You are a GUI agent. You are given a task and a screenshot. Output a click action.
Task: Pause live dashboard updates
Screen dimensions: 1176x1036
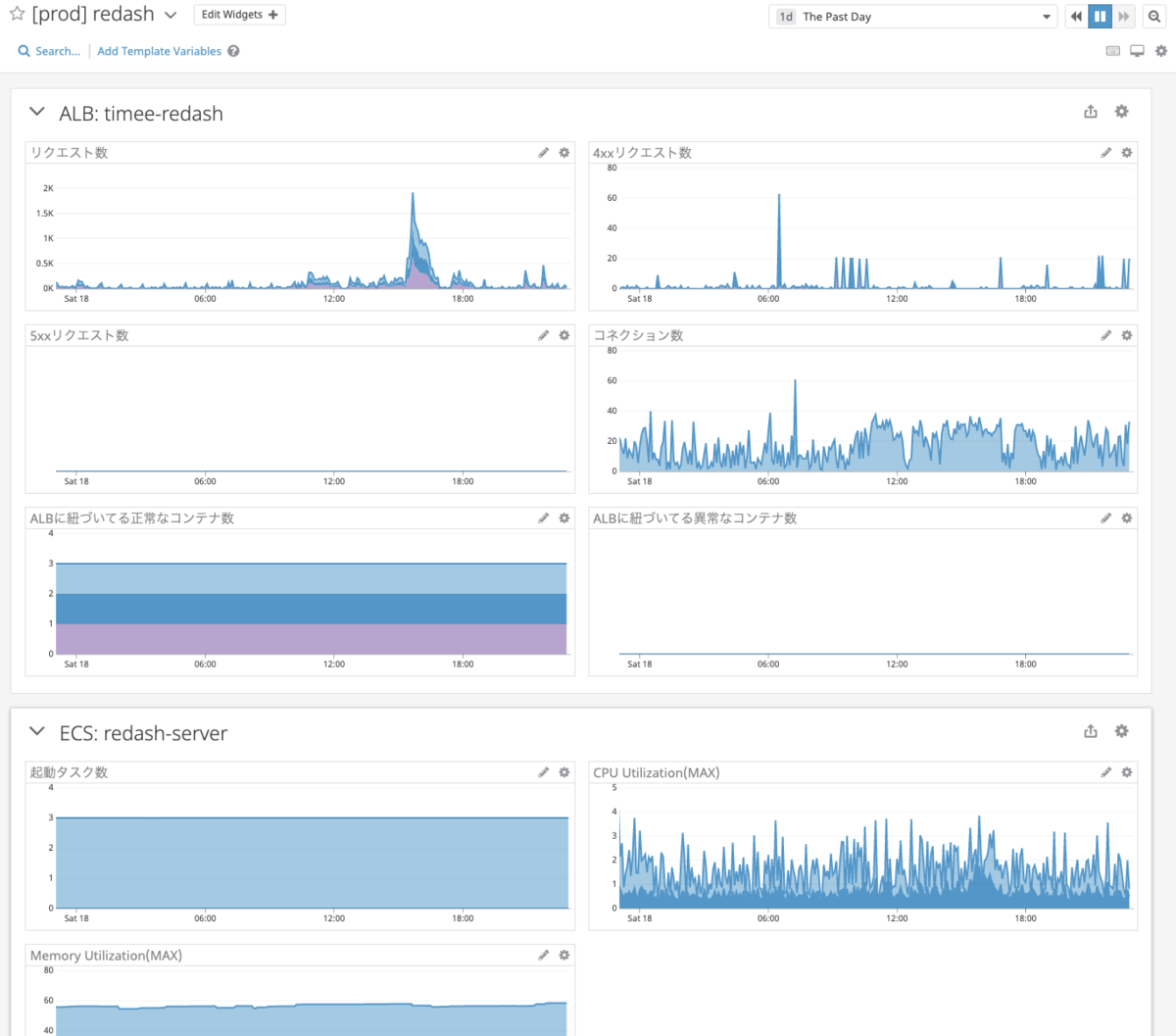[1100, 17]
